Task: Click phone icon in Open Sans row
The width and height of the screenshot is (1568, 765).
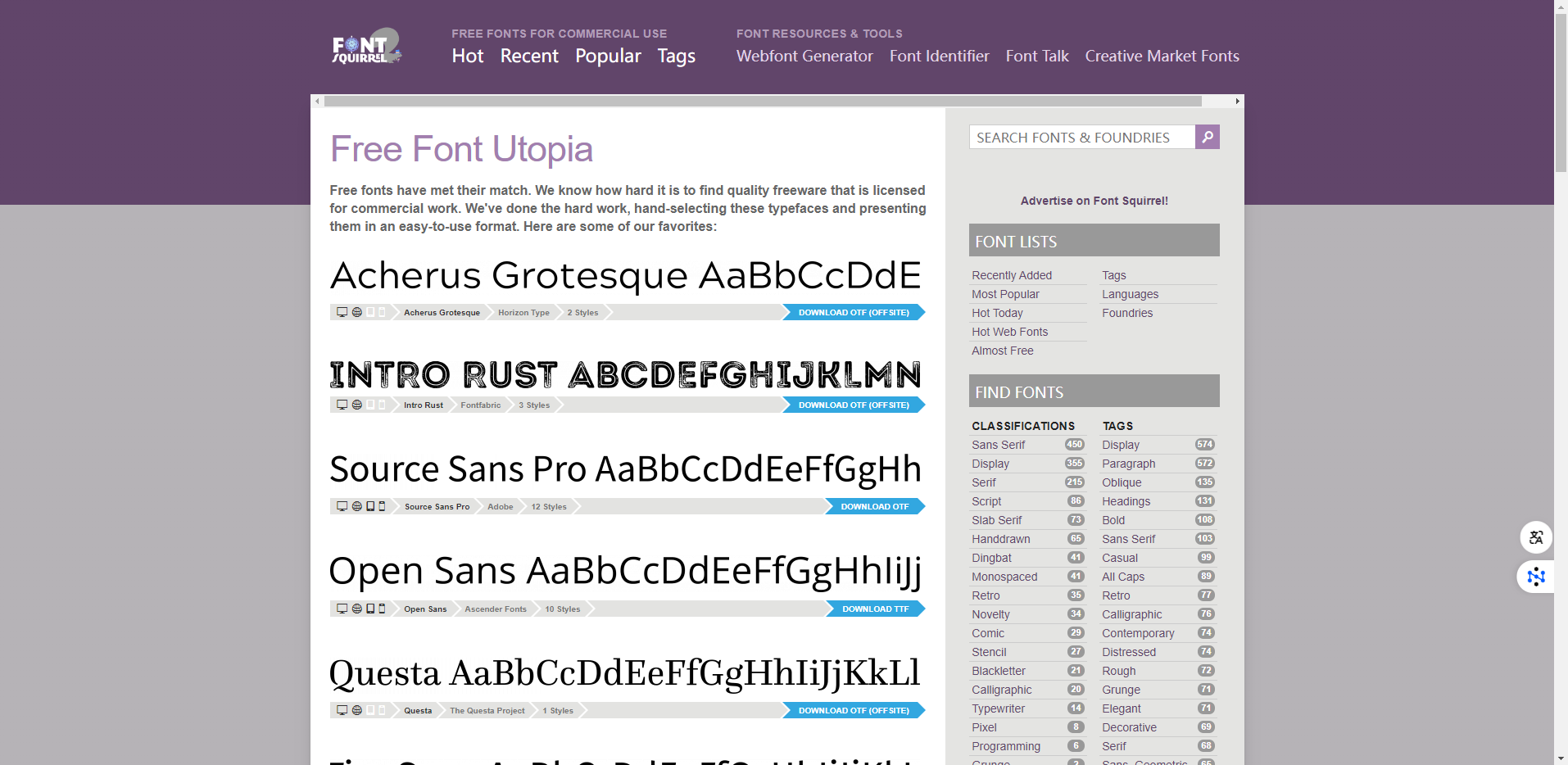Action: coord(382,609)
